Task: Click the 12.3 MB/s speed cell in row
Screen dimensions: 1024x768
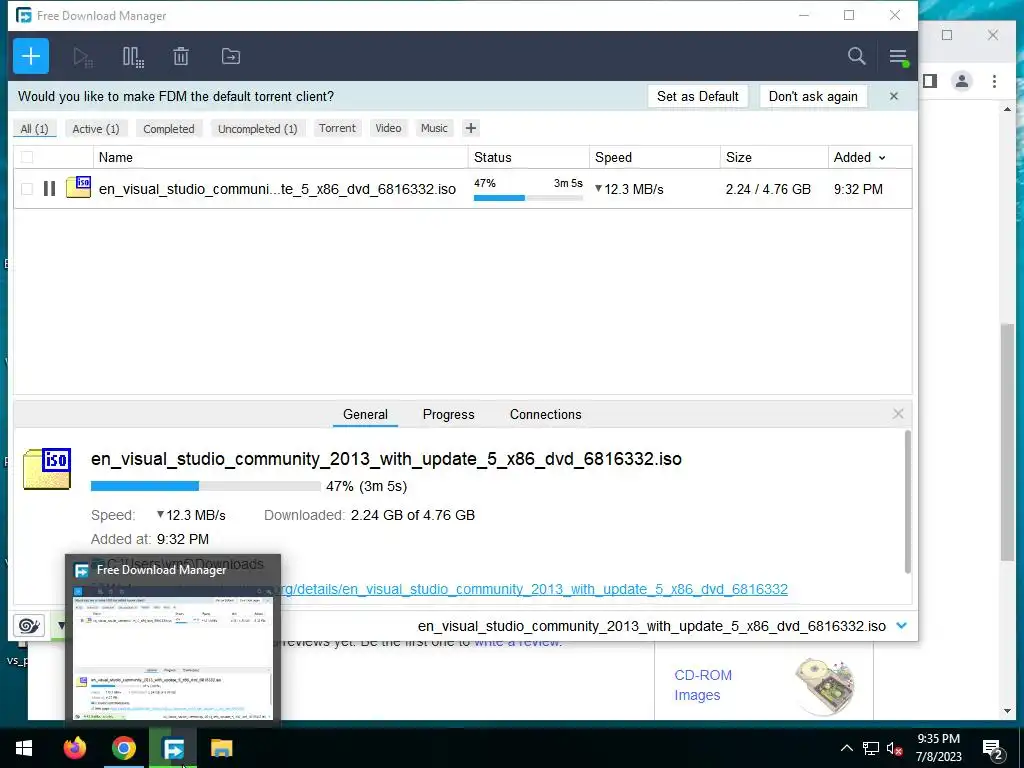Action: point(629,189)
